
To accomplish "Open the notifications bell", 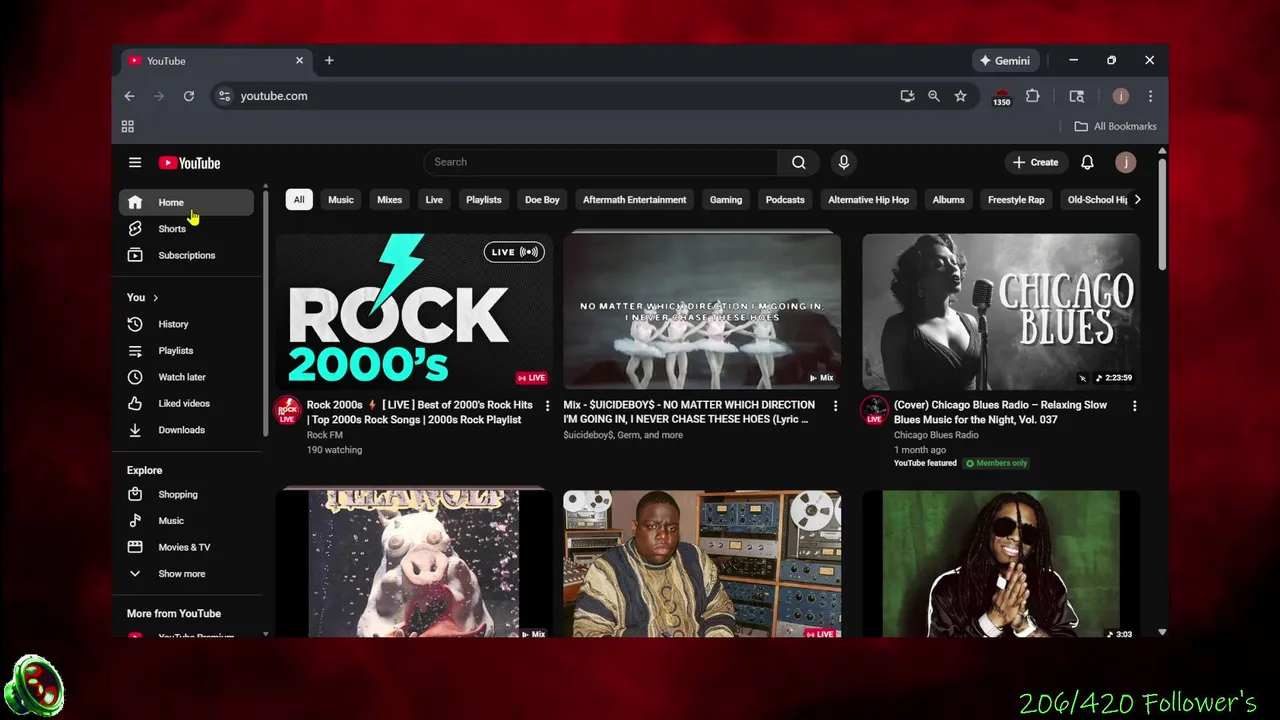I will pos(1087,162).
